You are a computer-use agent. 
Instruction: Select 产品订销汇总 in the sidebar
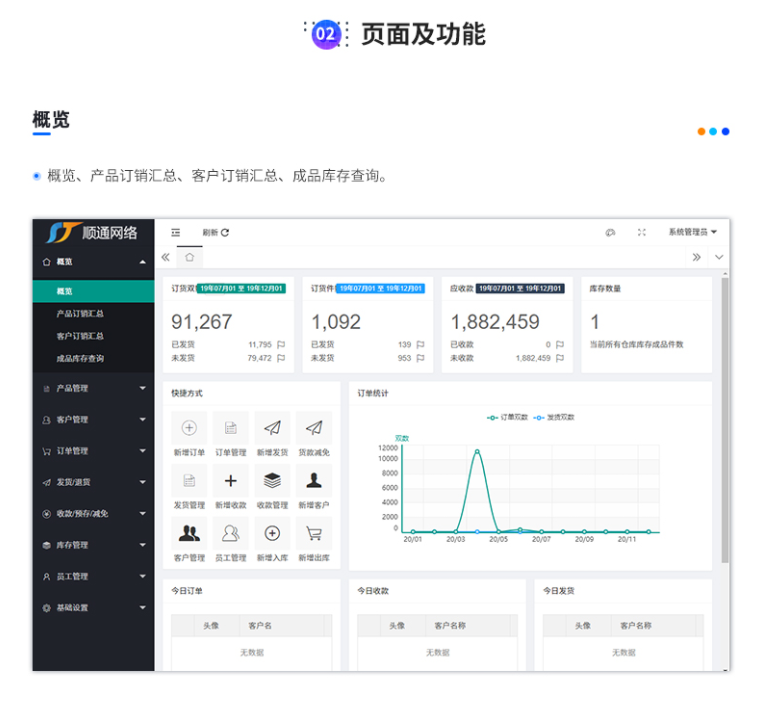pos(80,314)
